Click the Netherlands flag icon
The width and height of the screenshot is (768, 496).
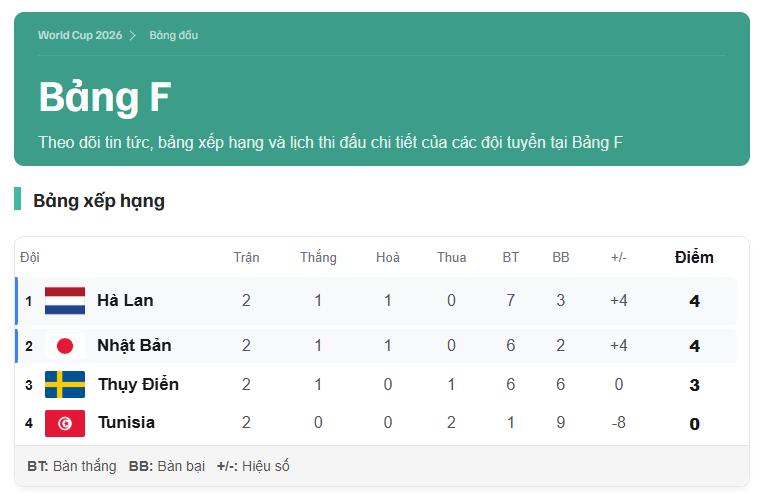click(65, 301)
